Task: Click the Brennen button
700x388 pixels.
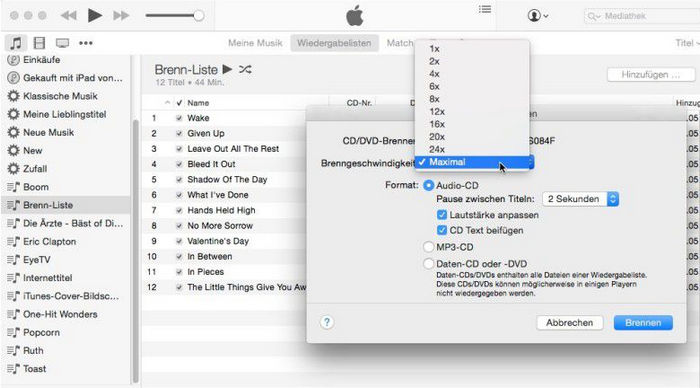Action: [x=643, y=323]
